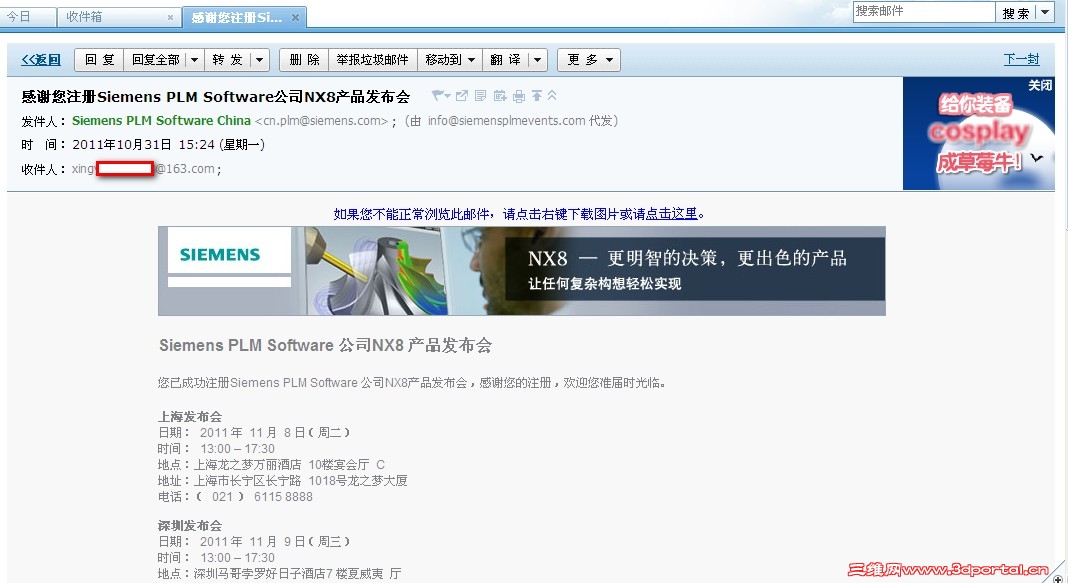
Task: Open search options dropdown arrow
Action: [x=1045, y=12]
